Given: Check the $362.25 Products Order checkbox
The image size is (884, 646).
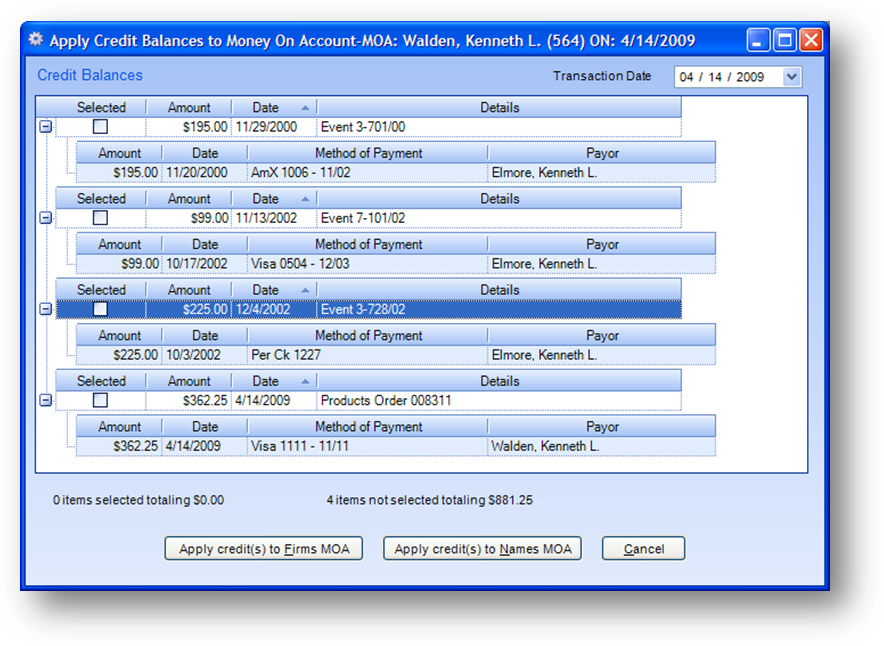Looking at the screenshot, I should [100, 400].
